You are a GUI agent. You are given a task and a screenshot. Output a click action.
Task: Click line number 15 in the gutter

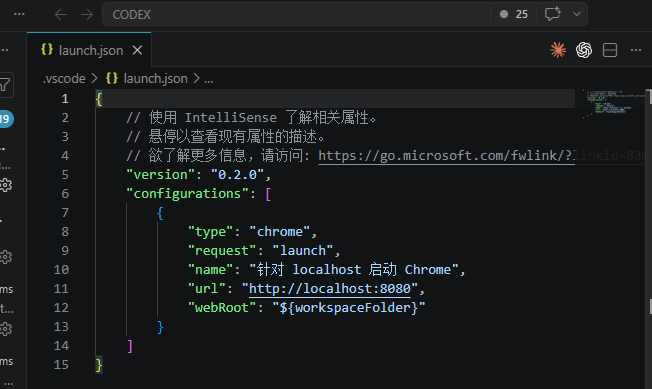point(61,365)
